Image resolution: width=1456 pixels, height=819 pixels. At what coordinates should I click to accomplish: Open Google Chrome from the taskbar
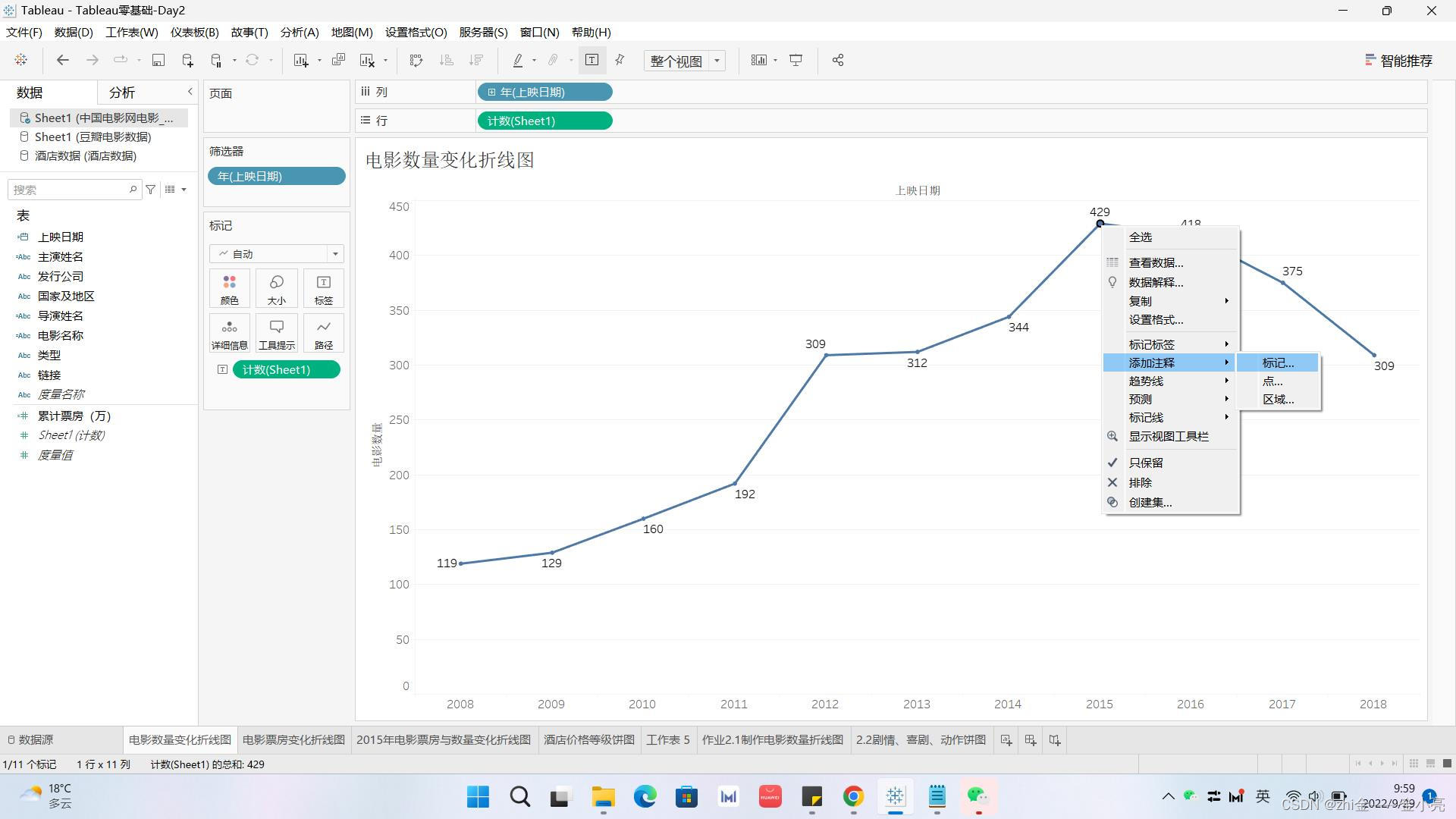pos(853,796)
